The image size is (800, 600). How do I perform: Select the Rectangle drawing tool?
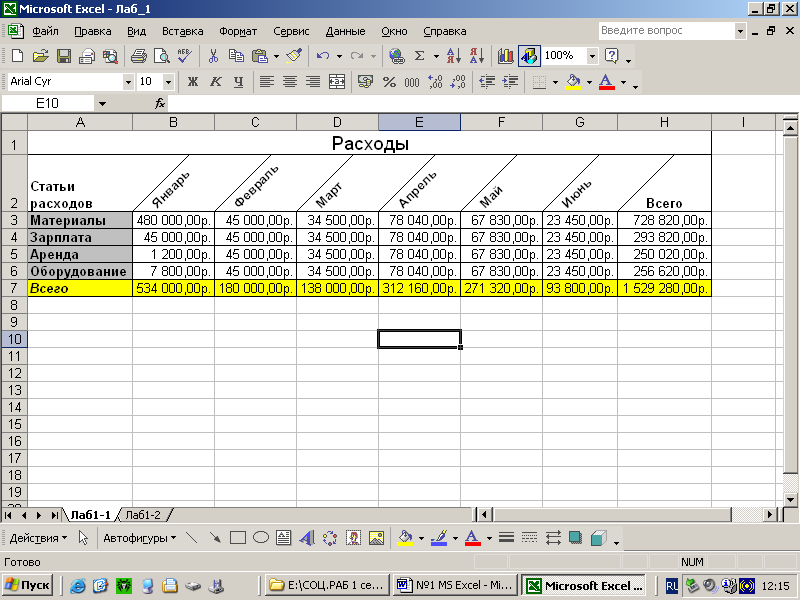click(238, 538)
